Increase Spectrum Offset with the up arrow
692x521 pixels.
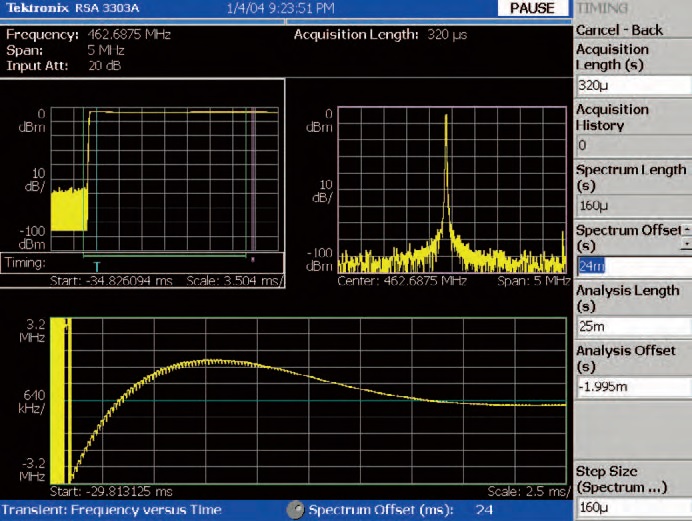[686, 232]
